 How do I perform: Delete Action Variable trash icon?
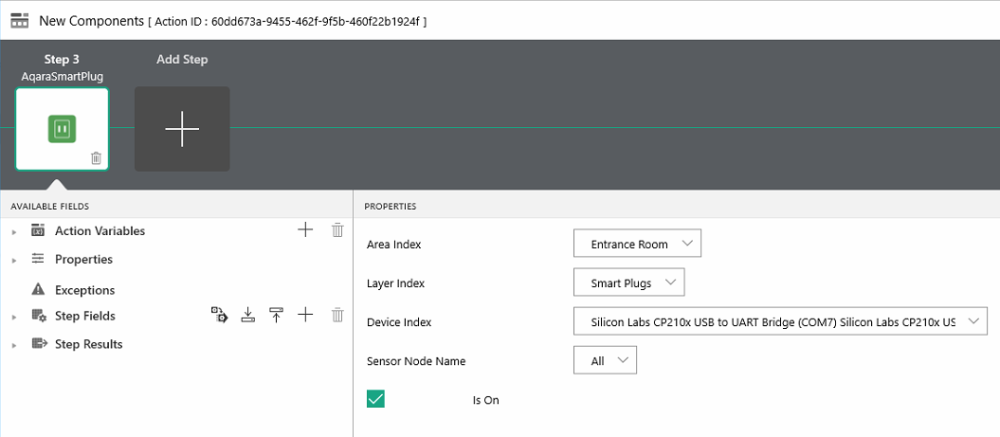337,230
